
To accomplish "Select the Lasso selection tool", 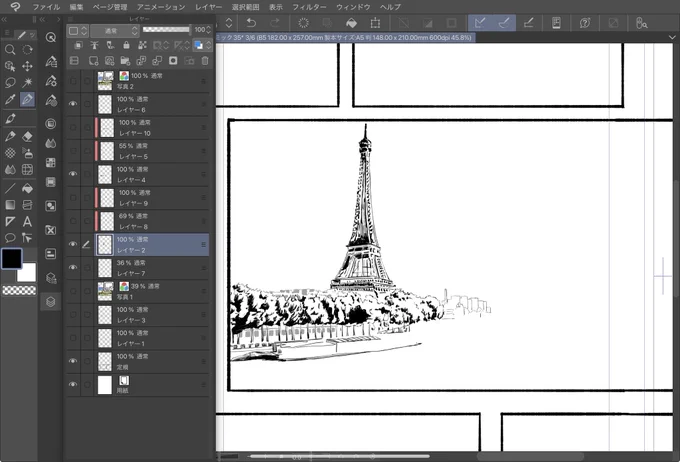I will click(10, 82).
